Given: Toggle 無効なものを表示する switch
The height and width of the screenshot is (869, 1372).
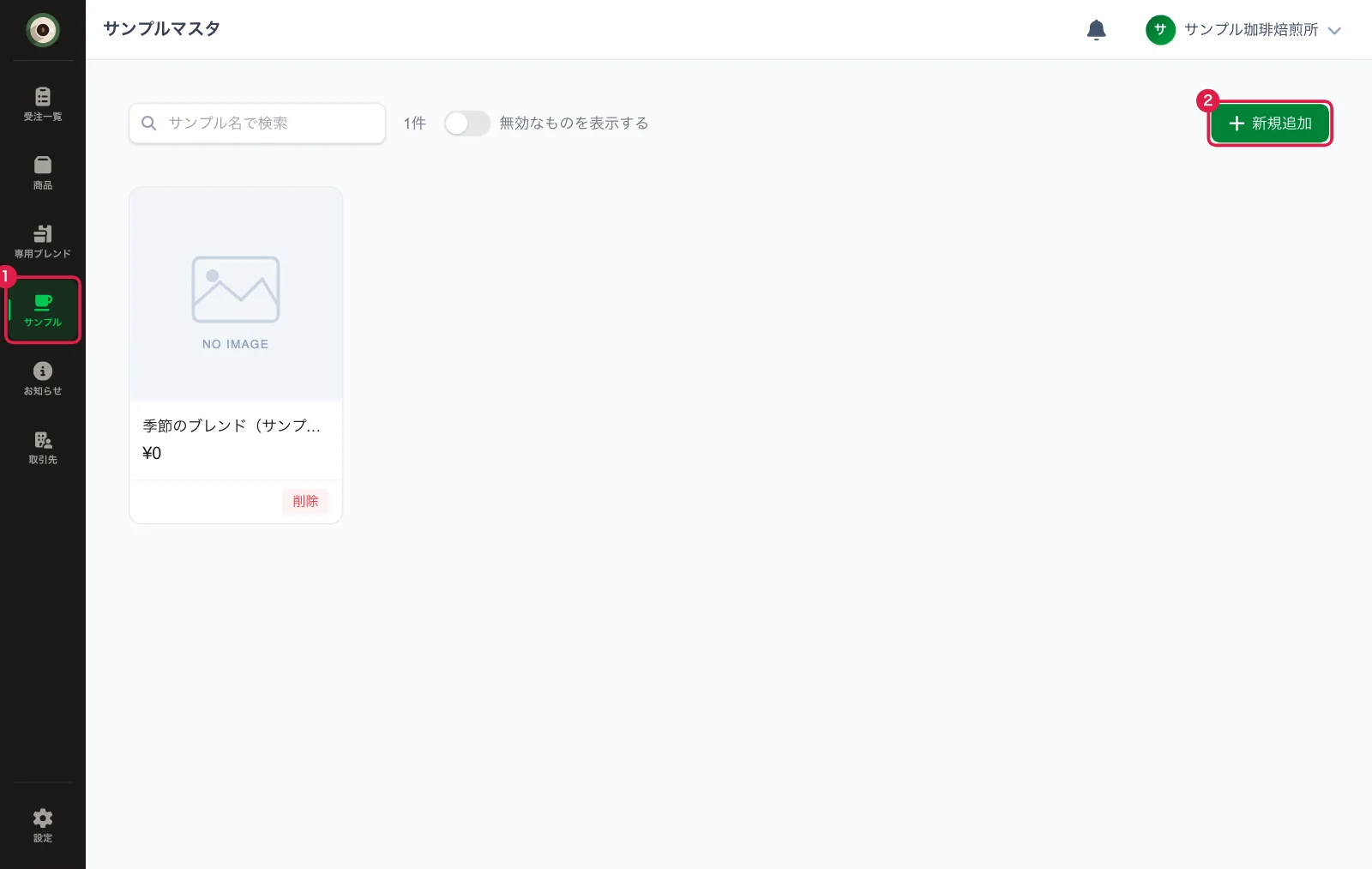Looking at the screenshot, I should pyautogui.click(x=467, y=124).
